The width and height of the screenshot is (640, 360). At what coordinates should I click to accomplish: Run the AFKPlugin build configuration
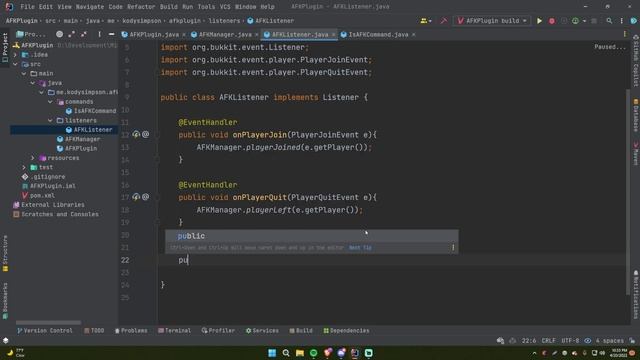539,21
